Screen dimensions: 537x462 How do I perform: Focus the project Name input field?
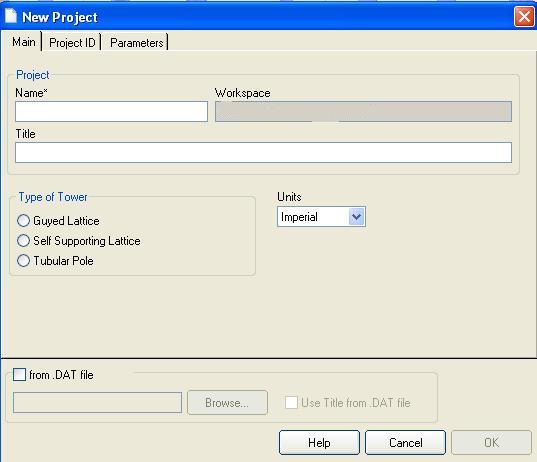111,111
